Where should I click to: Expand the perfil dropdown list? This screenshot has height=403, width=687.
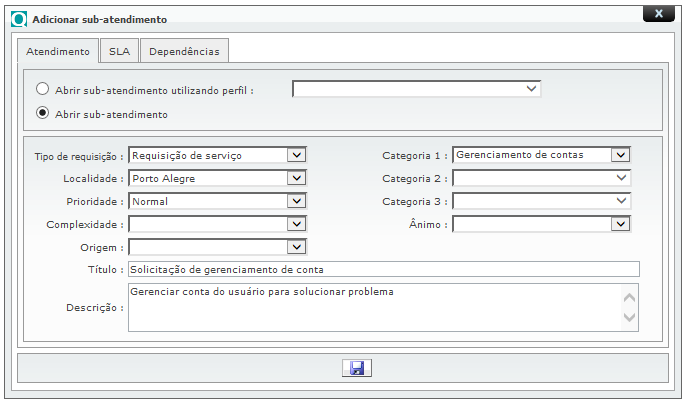(416, 89)
